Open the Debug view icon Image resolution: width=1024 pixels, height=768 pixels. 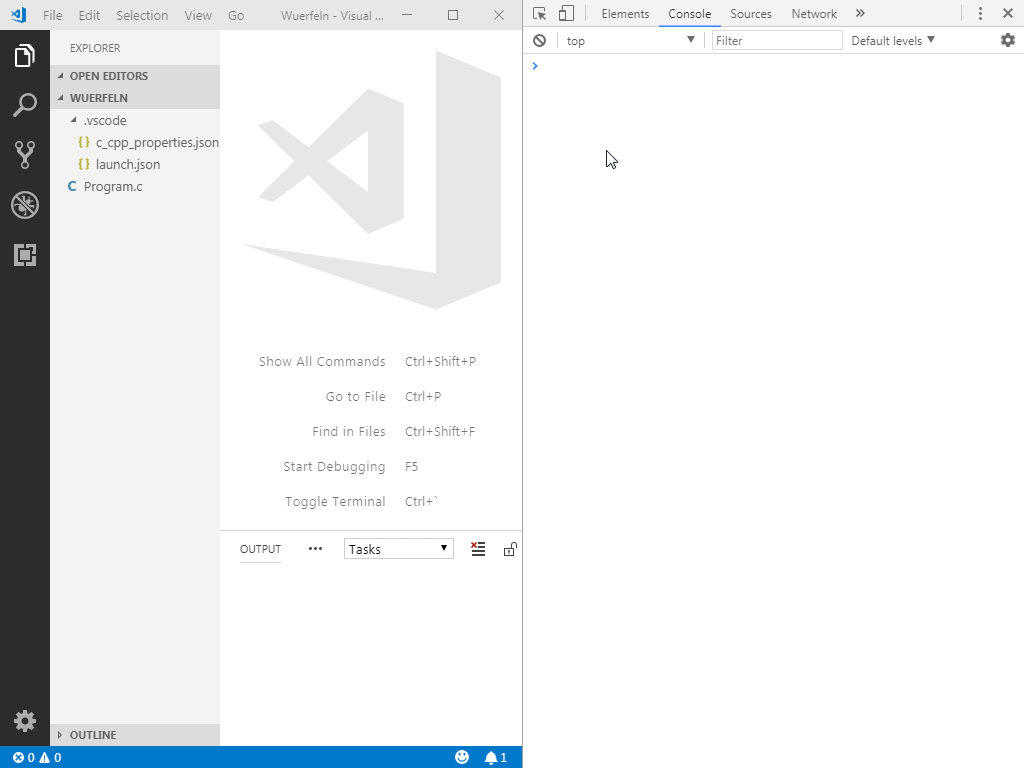tap(24, 205)
